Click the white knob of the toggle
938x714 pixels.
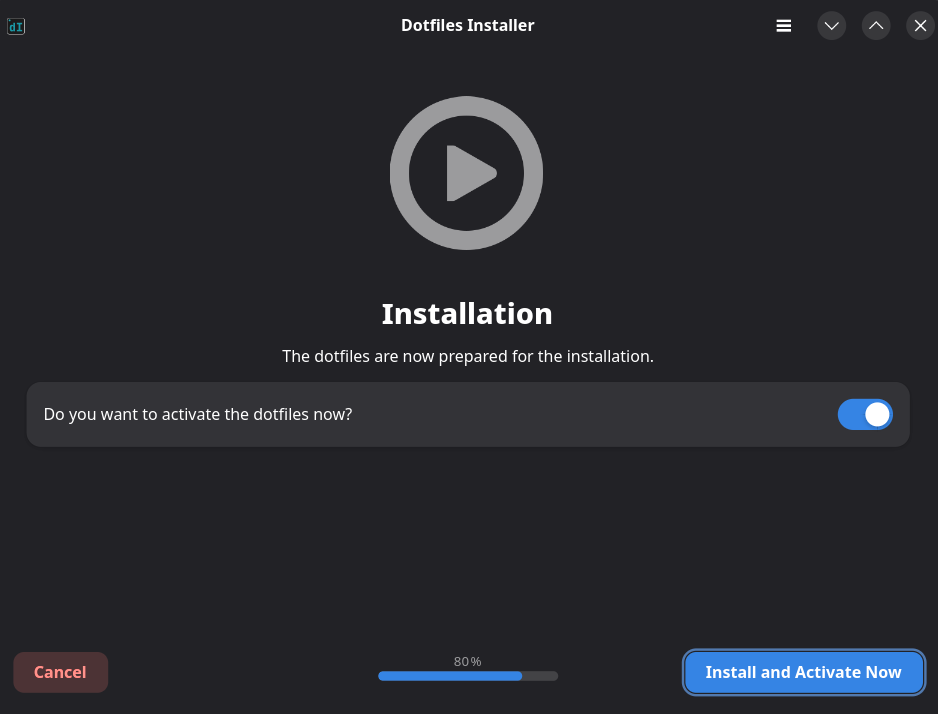click(877, 414)
